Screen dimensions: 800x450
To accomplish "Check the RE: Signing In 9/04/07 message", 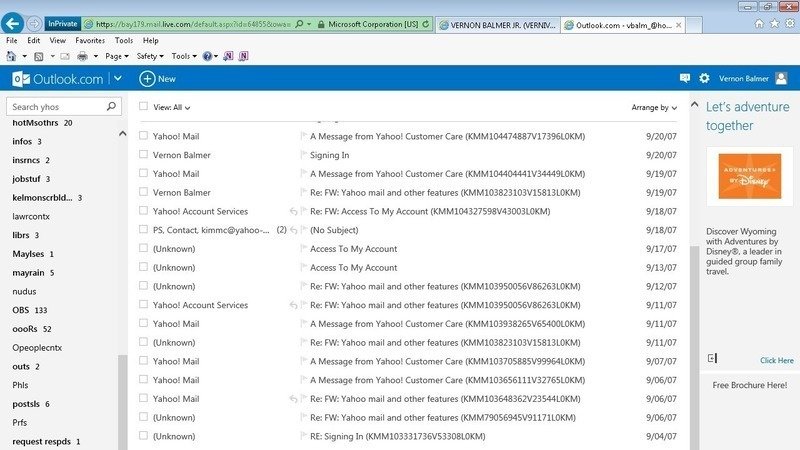I will click(x=143, y=436).
